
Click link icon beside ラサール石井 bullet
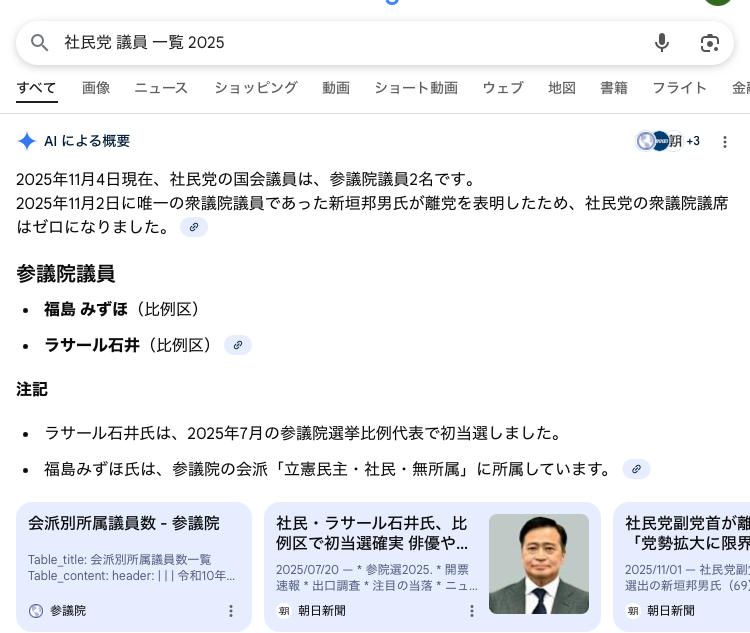[x=238, y=345]
